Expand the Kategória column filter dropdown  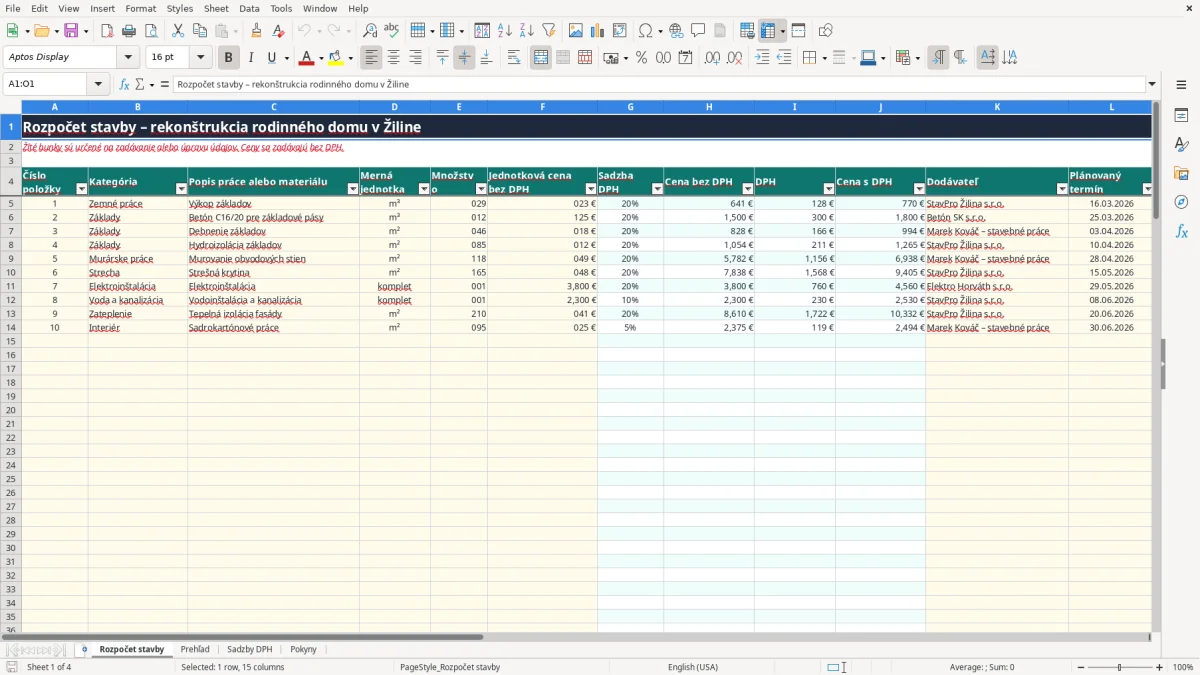coord(181,189)
